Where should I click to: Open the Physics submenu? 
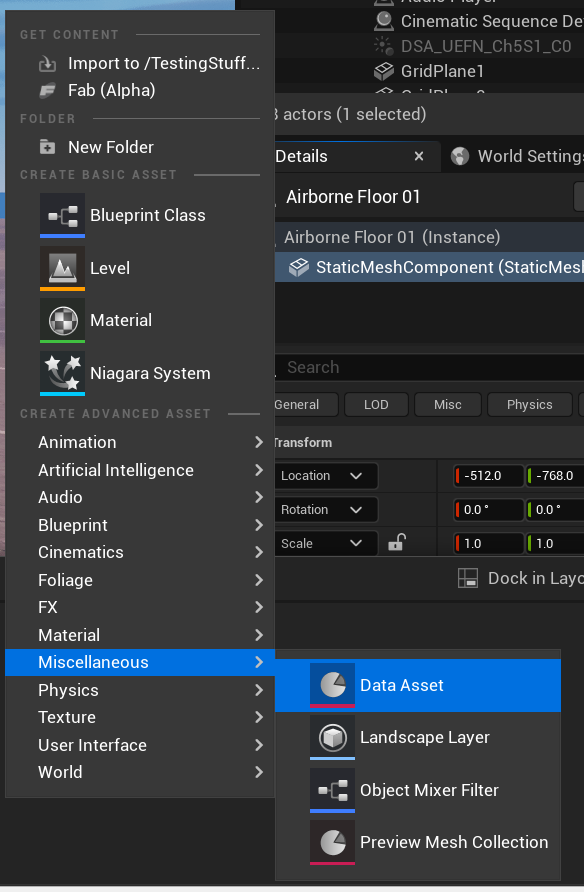point(140,690)
